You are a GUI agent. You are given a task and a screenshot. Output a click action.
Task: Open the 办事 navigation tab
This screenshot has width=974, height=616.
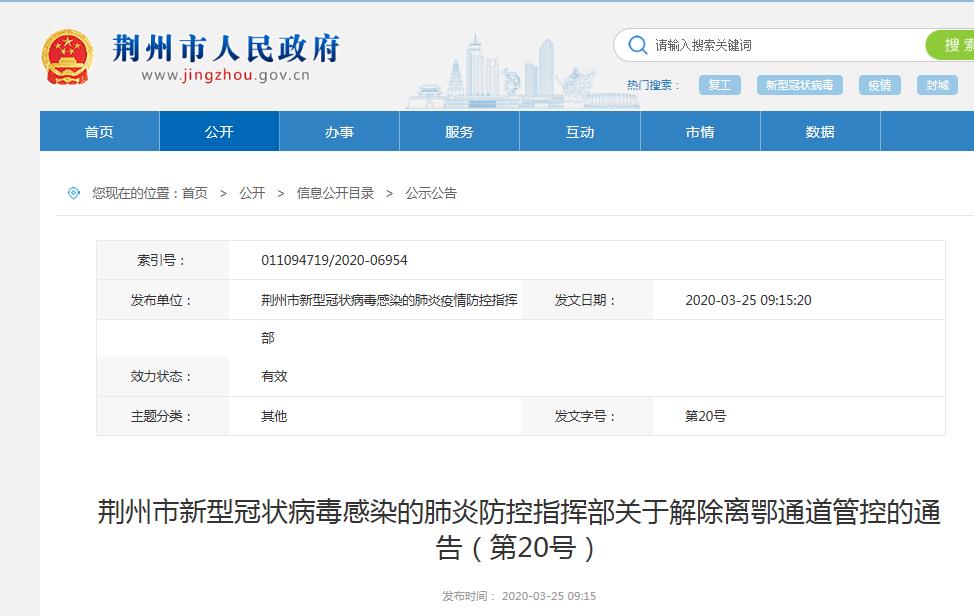point(339,132)
